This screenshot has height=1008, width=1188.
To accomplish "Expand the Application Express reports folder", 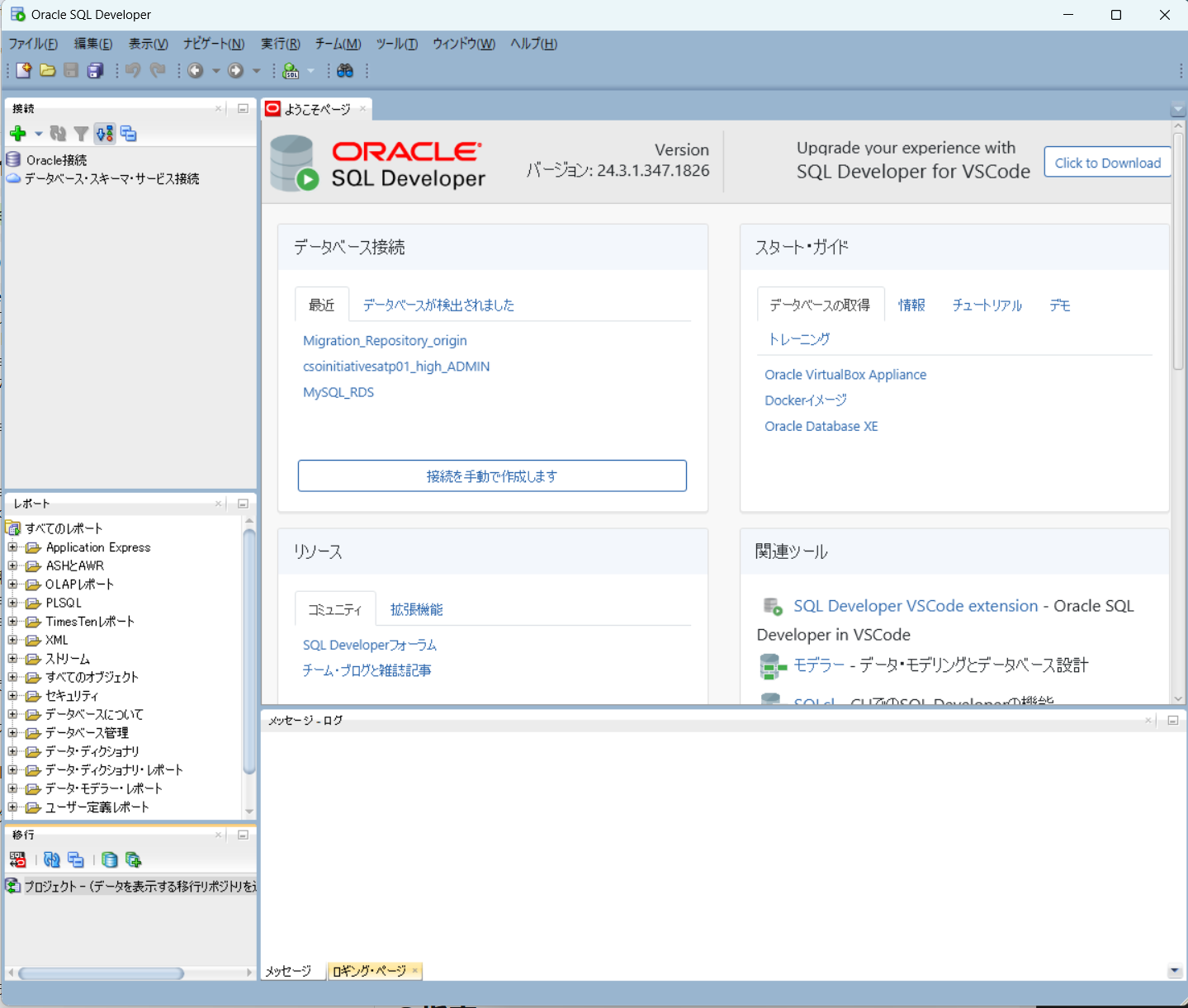I will (x=12, y=547).
